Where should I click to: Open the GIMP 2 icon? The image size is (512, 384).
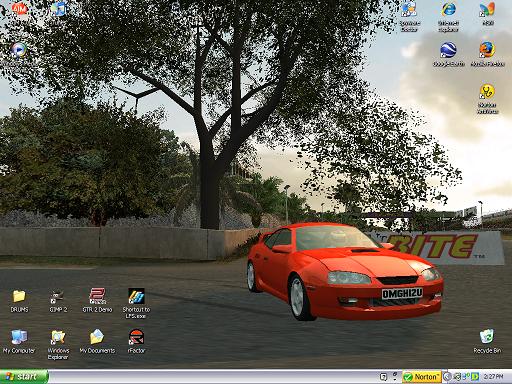pyautogui.click(x=58, y=300)
